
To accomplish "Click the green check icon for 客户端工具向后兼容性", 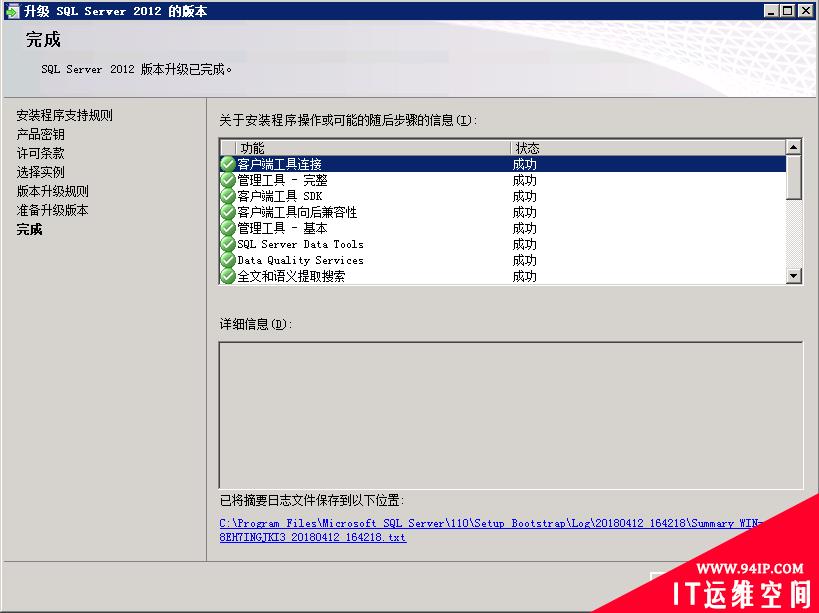I will [228, 212].
